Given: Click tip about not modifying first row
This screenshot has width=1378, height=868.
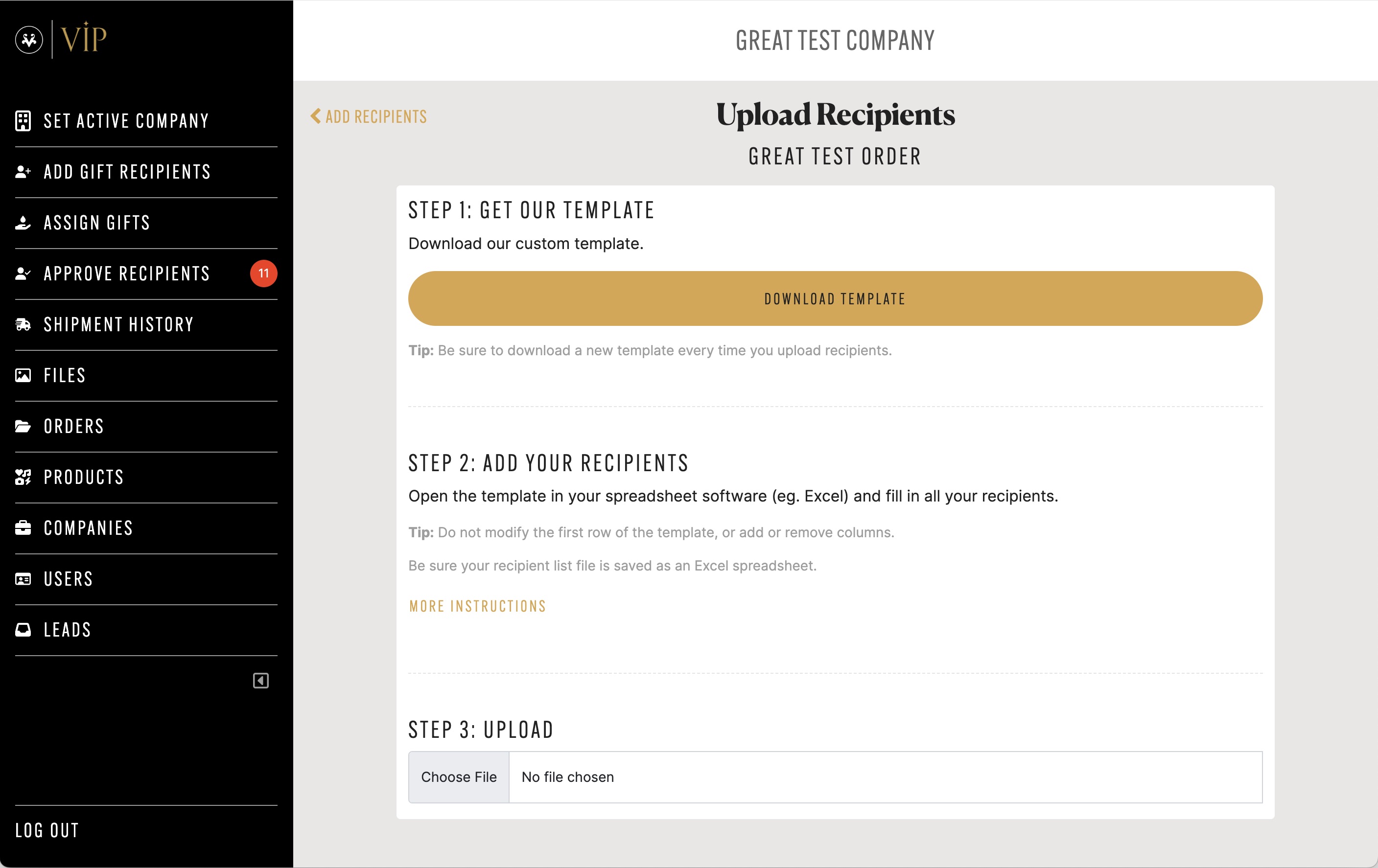Looking at the screenshot, I should pos(651,532).
